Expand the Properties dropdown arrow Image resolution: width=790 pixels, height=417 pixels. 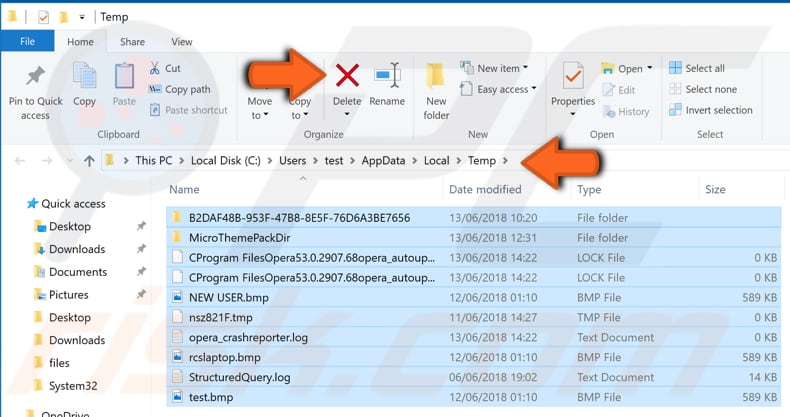click(573, 114)
